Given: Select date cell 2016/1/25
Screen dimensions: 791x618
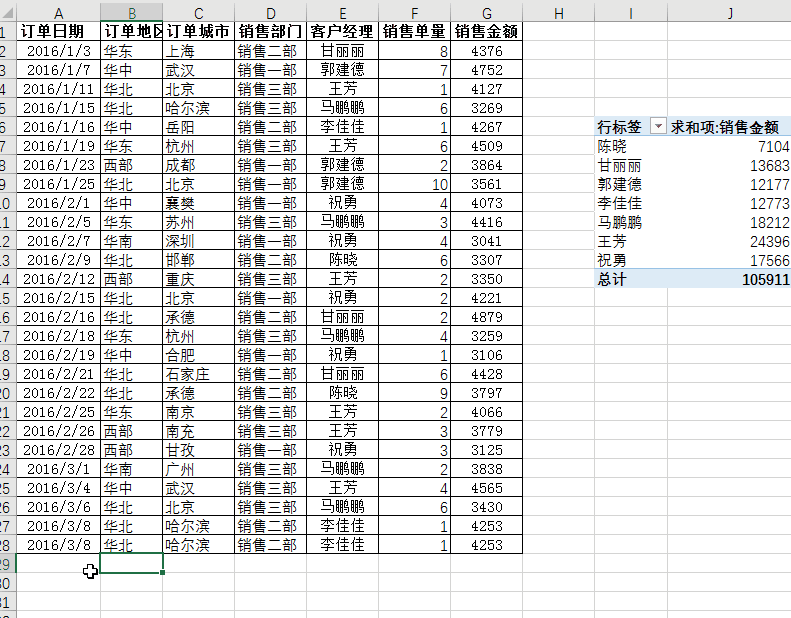Looking at the screenshot, I should pos(59,184).
